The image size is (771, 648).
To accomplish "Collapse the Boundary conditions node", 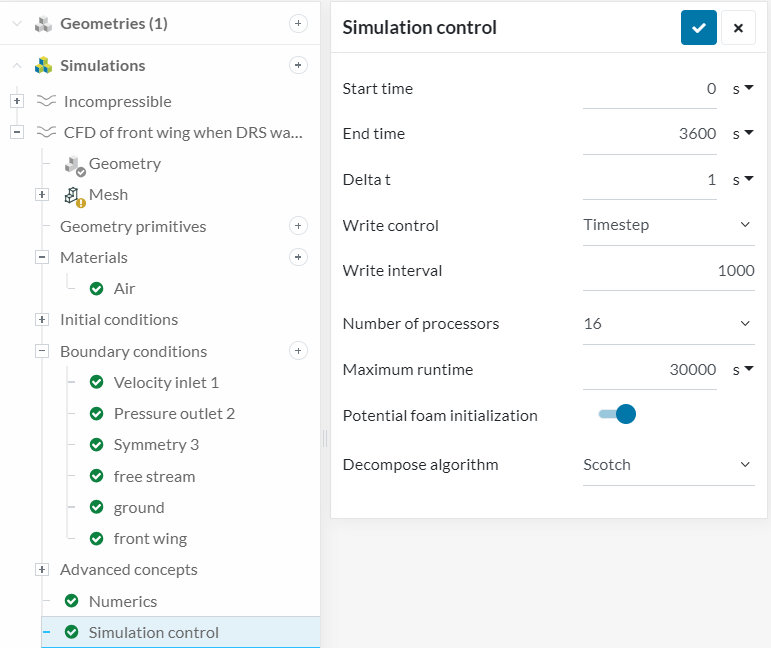I will click(42, 351).
